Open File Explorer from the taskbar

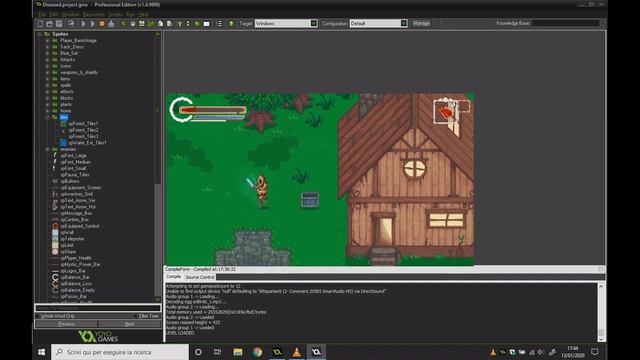pos(238,352)
